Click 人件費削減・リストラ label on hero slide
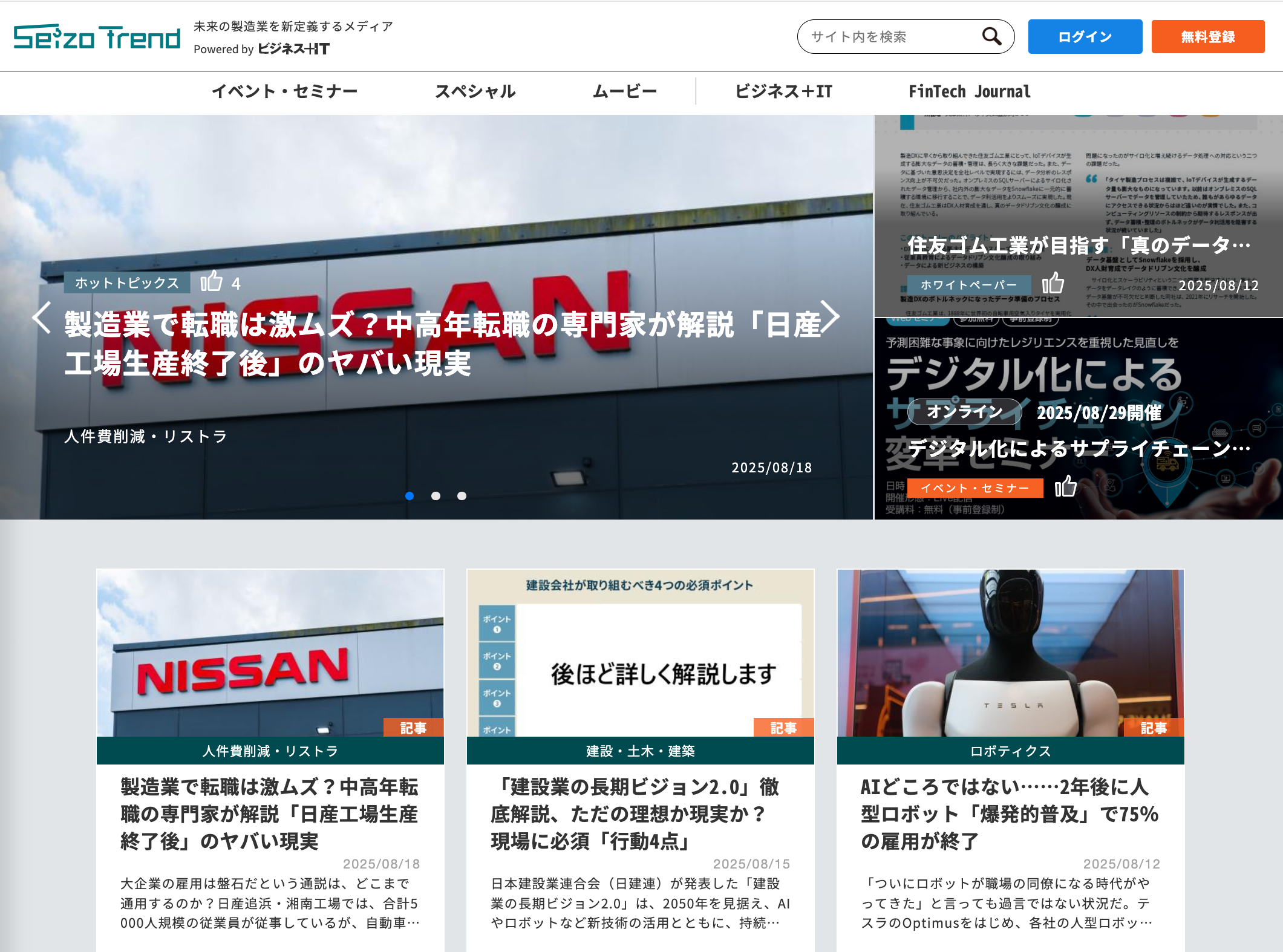Image resolution: width=1283 pixels, height=952 pixels. click(x=146, y=436)
